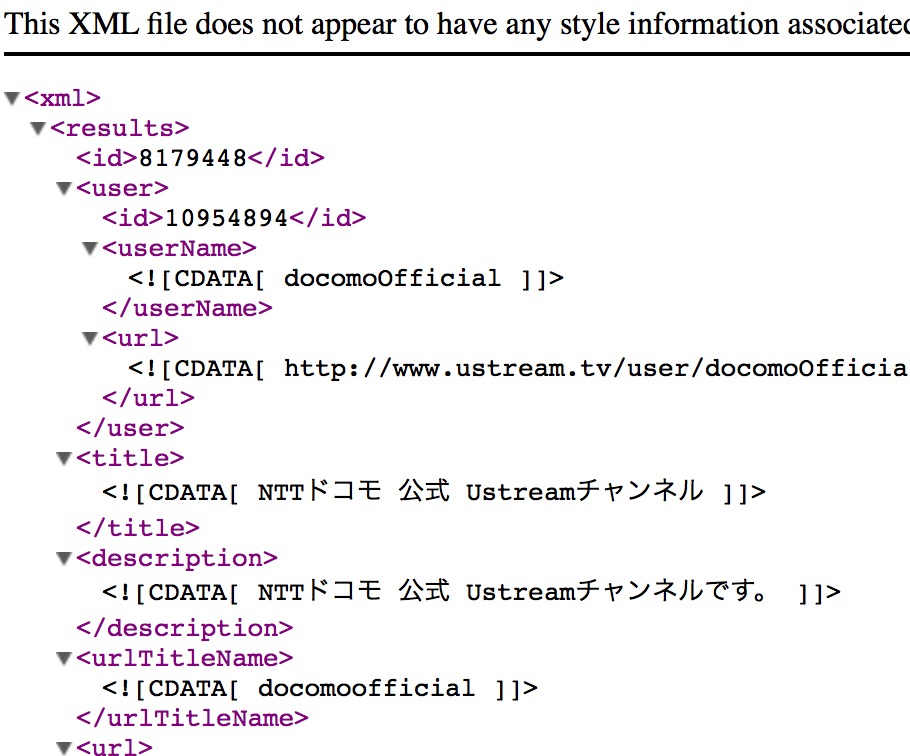910x756 pixels.
Task: Click the title CDATA Japanese text
Action: click(x=480, y=491)
